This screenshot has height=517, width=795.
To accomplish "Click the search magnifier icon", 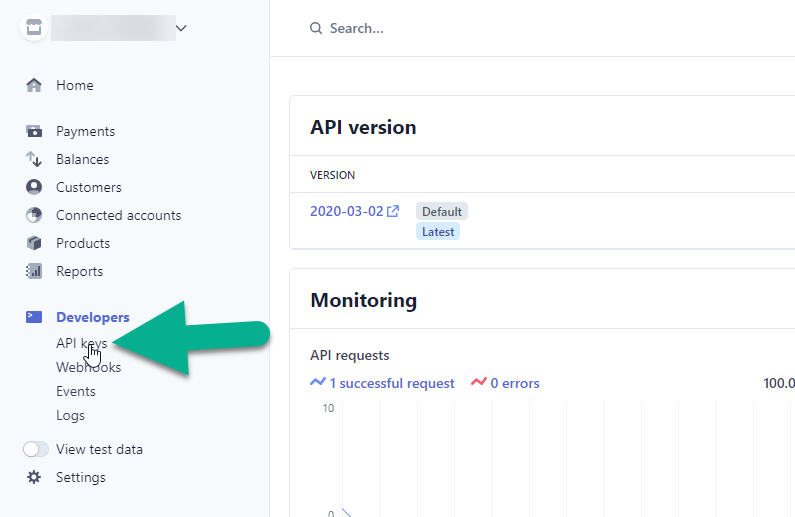I will tap(316, 28).
